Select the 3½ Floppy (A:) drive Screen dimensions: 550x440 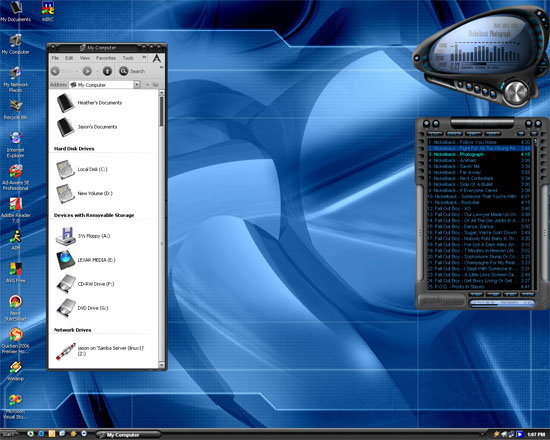click(x=83, y=236)
